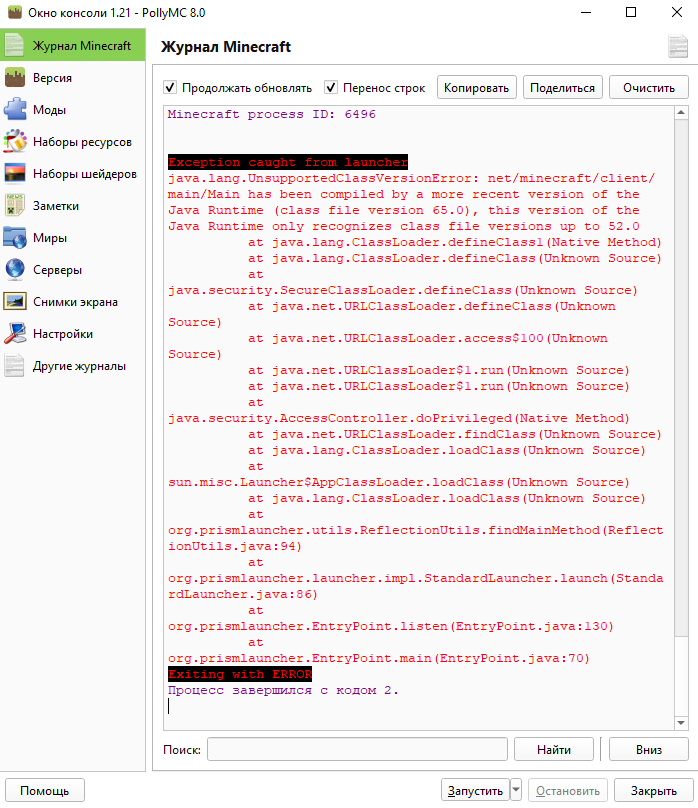Click the 'Процесс завершился с кодом 2.' line
The width and height of the screenshot is (698, 808).
[283, 690]
